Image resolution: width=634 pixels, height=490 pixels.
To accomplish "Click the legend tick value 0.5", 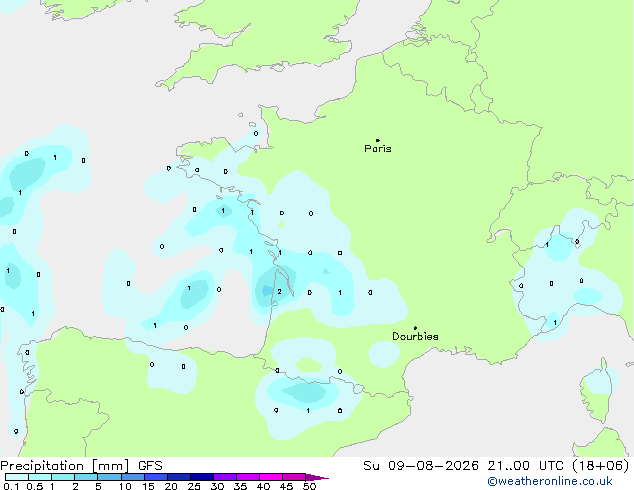I will 35,486.
